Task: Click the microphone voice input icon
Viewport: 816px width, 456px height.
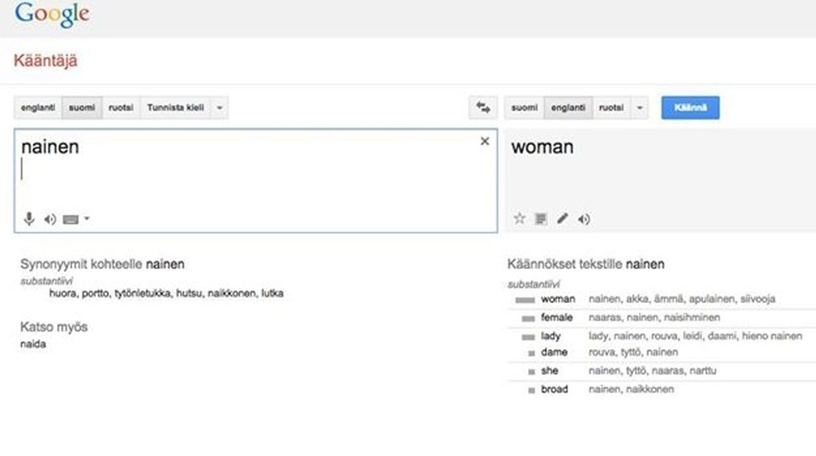Action: pos(29,219)
